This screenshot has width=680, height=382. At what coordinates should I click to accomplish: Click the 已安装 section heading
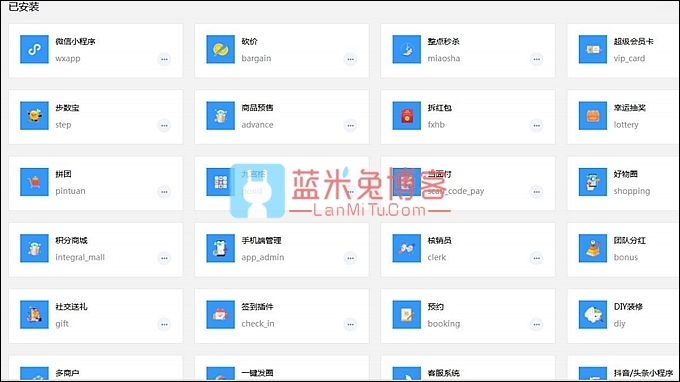pos(24,7)
